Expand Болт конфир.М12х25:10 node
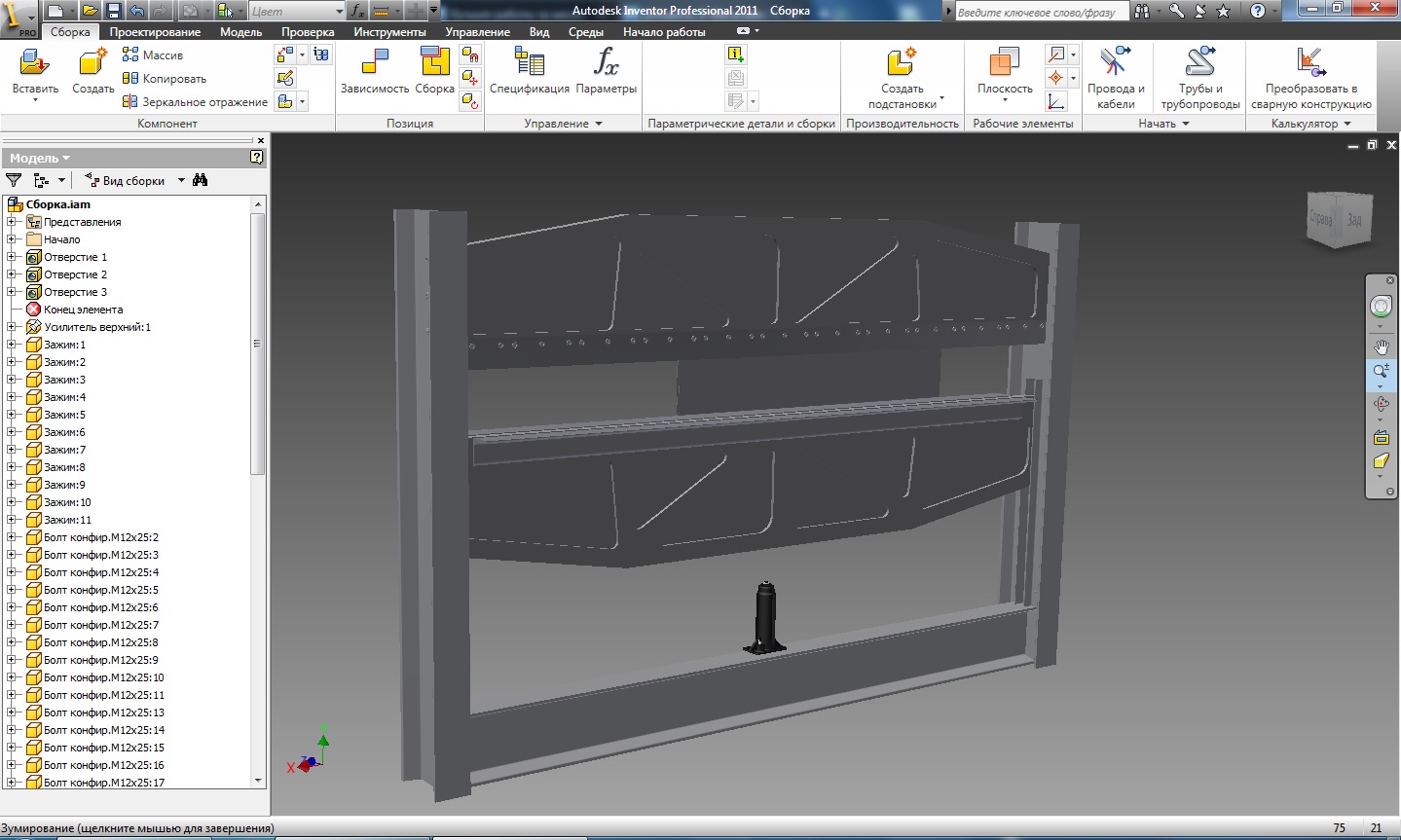This screenshot has height=840, width=1401. [x=12, y=677]
